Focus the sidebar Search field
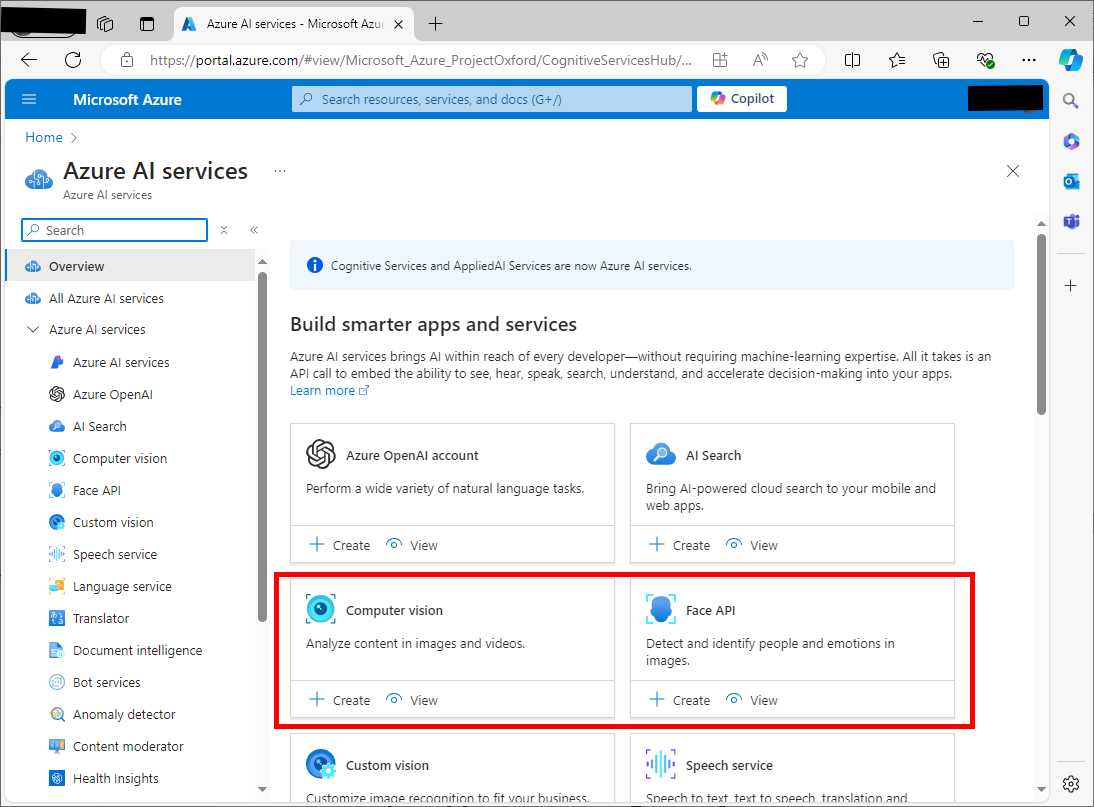 pos(114,230)
